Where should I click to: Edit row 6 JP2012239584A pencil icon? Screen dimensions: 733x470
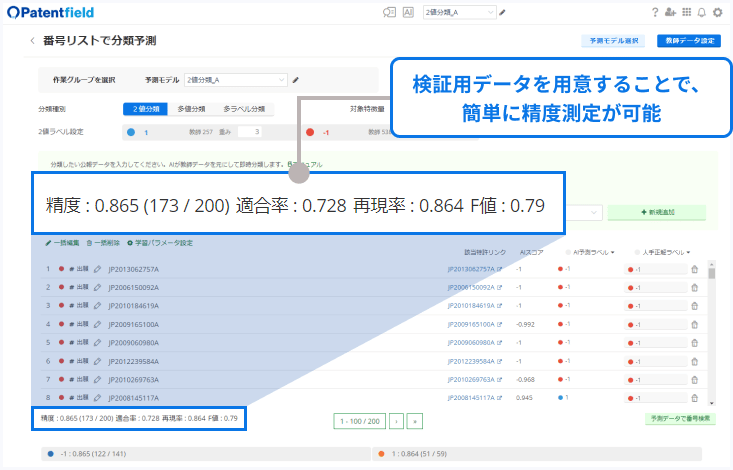click(97, 362)
